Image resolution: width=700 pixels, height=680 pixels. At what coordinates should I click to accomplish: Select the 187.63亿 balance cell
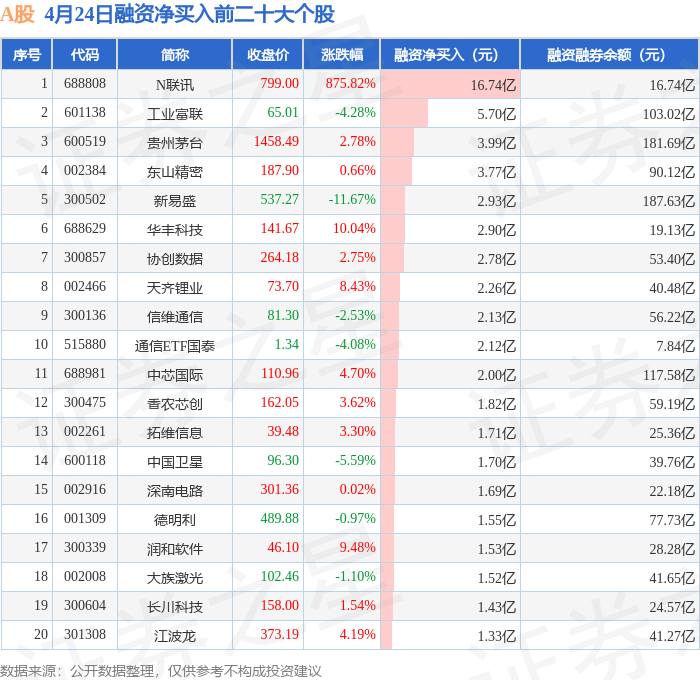669,201
